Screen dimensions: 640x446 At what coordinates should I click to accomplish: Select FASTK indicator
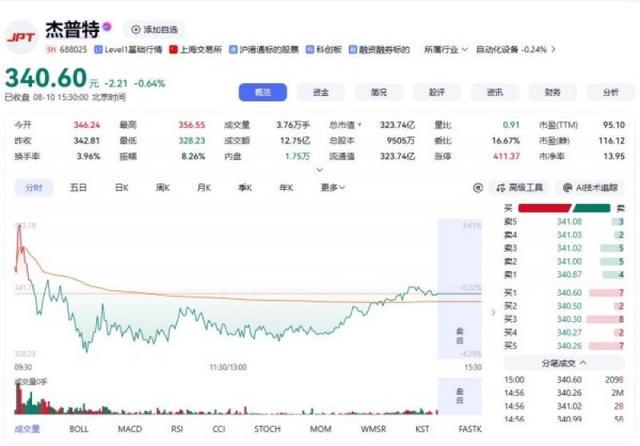coord(470,429)
